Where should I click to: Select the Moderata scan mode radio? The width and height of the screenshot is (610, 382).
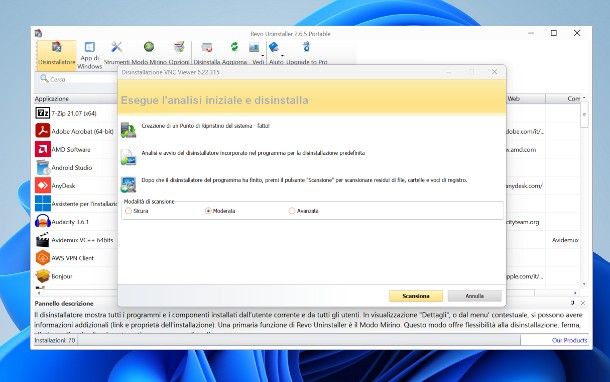[208, 211]
